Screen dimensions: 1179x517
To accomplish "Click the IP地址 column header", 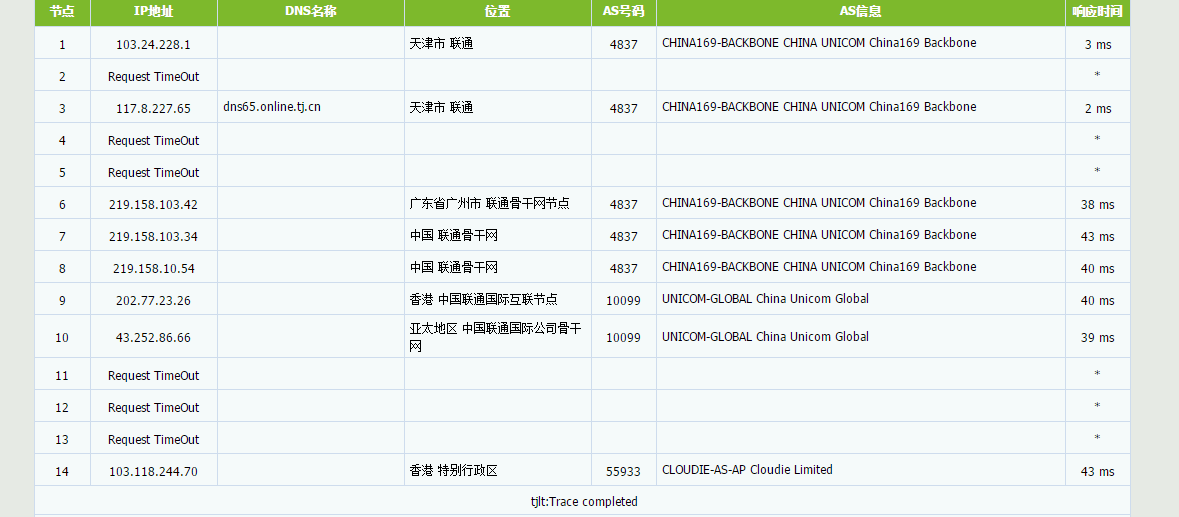I will coord(153,12).
